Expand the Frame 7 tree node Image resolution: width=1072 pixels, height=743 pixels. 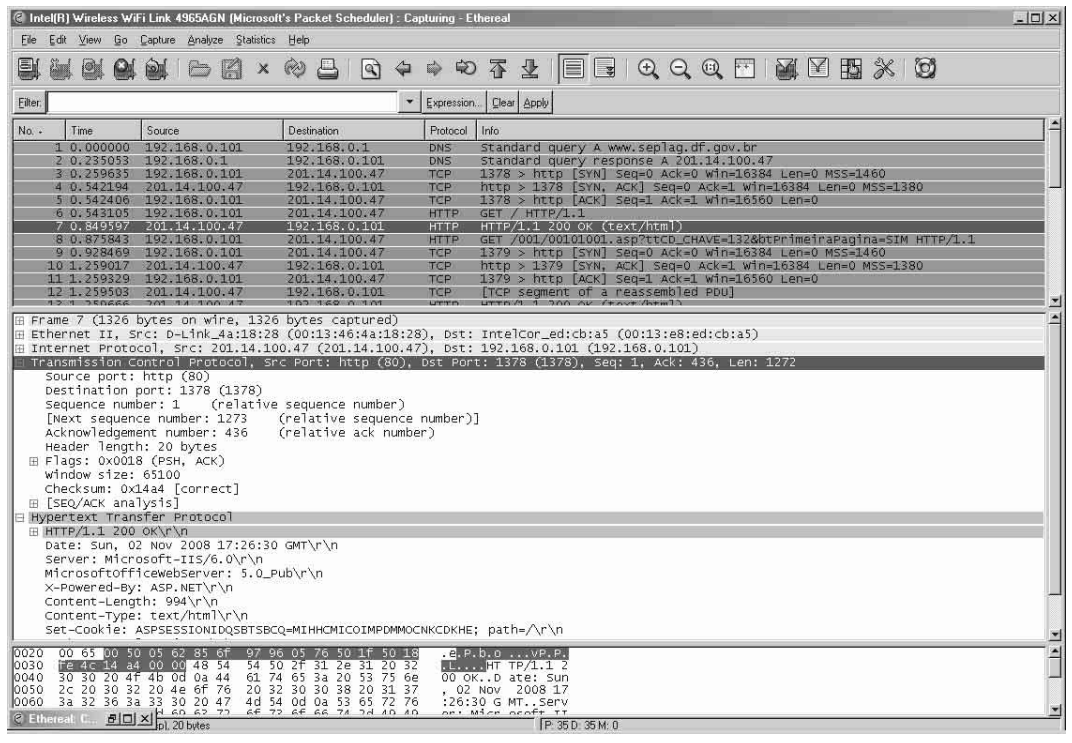pos(20,321)
